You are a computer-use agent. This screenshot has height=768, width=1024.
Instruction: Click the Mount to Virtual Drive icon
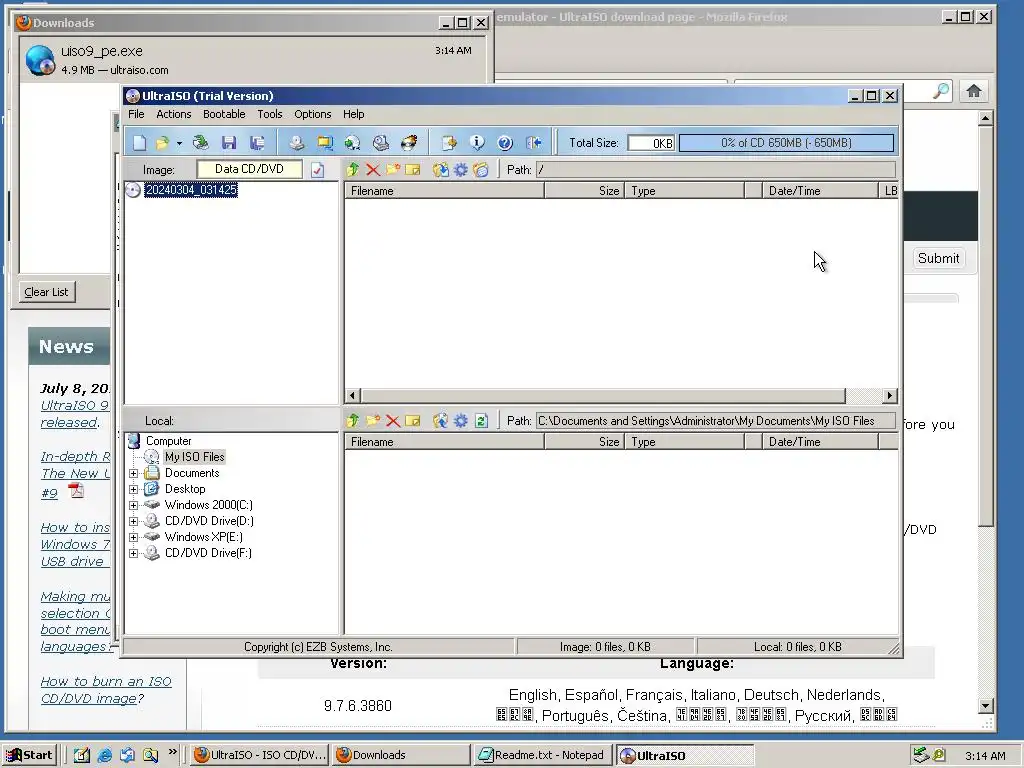[x=381, y=142]
